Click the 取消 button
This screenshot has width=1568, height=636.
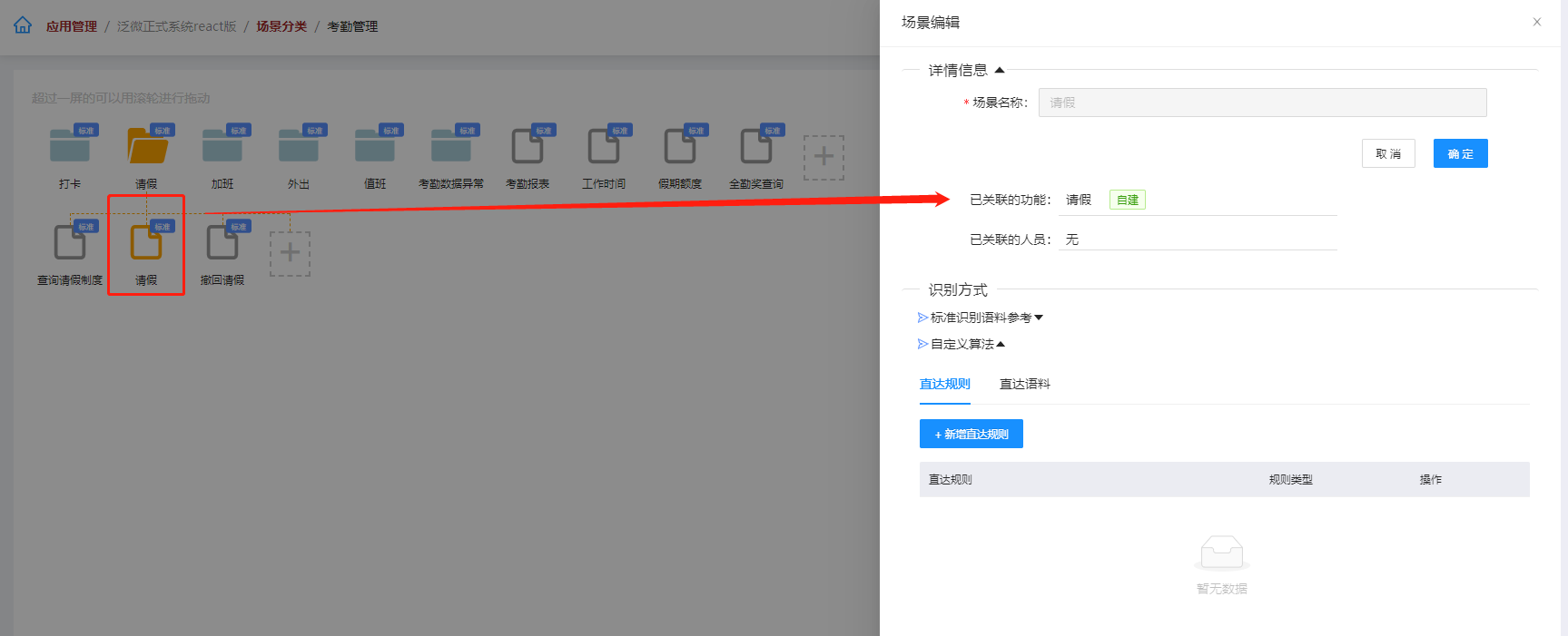[1388, 153]
